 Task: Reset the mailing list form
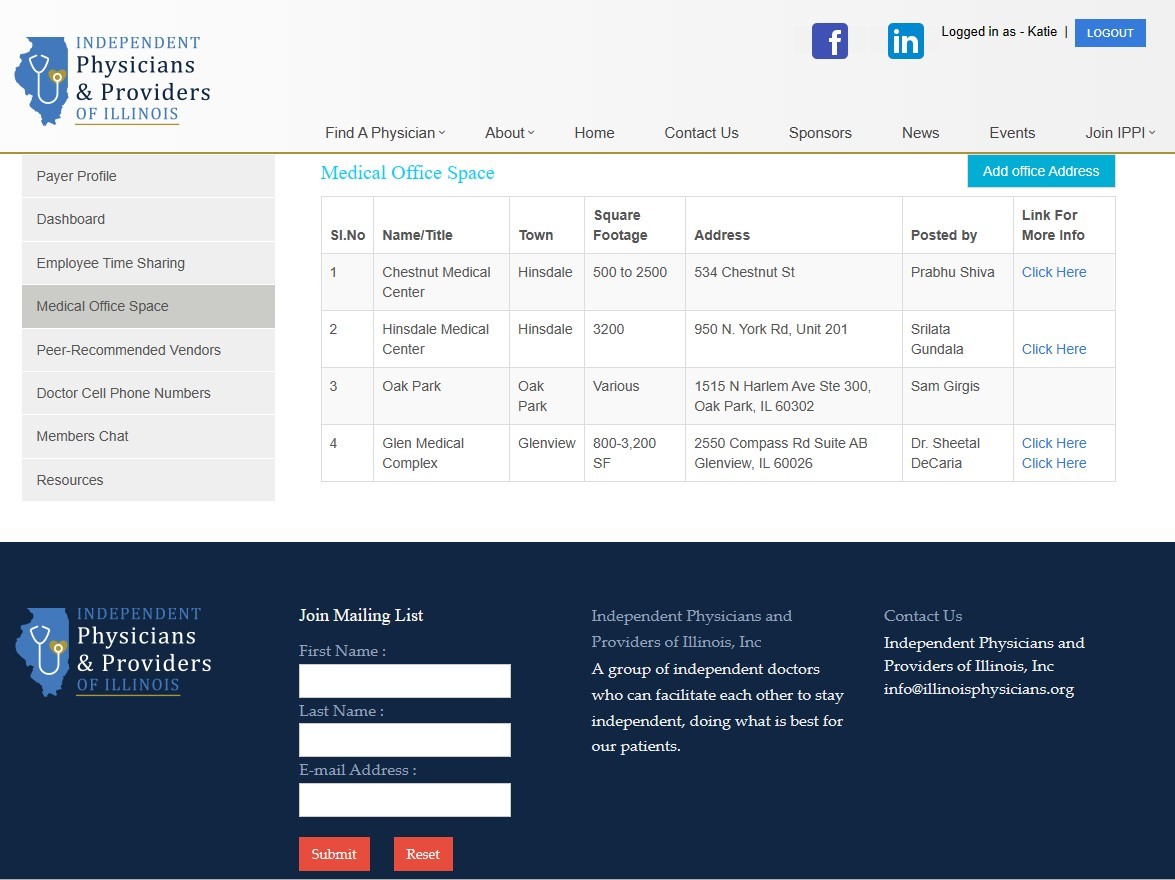(x=423, y=854)
